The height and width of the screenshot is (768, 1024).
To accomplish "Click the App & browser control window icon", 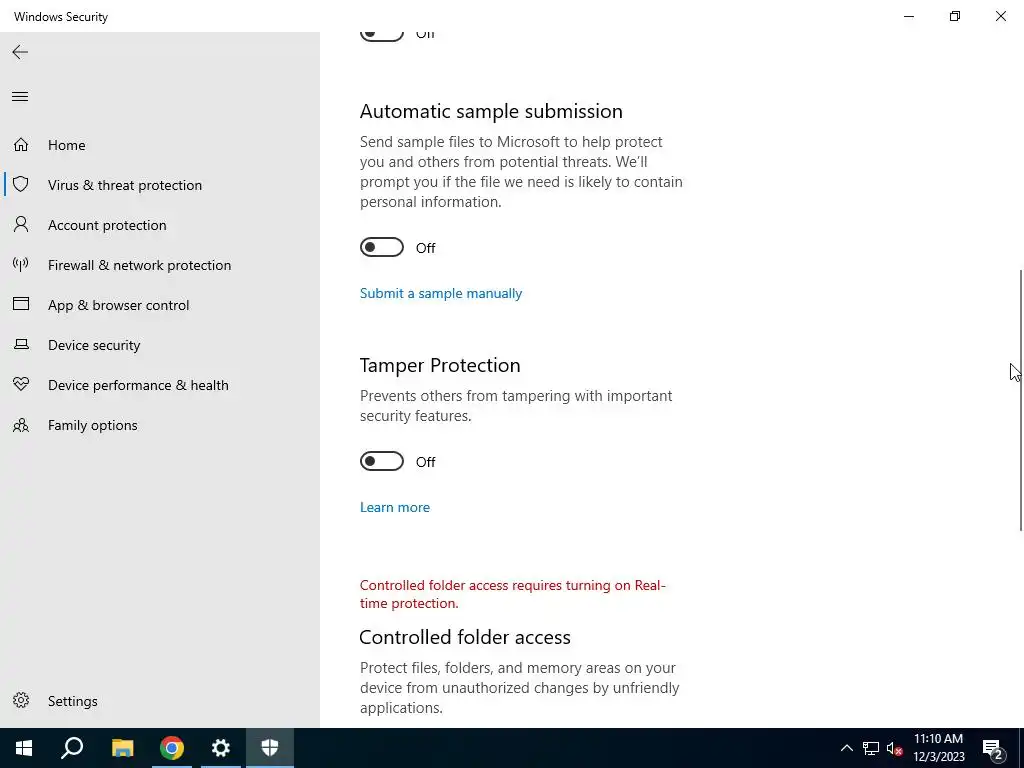I will [x=21, y=304].
